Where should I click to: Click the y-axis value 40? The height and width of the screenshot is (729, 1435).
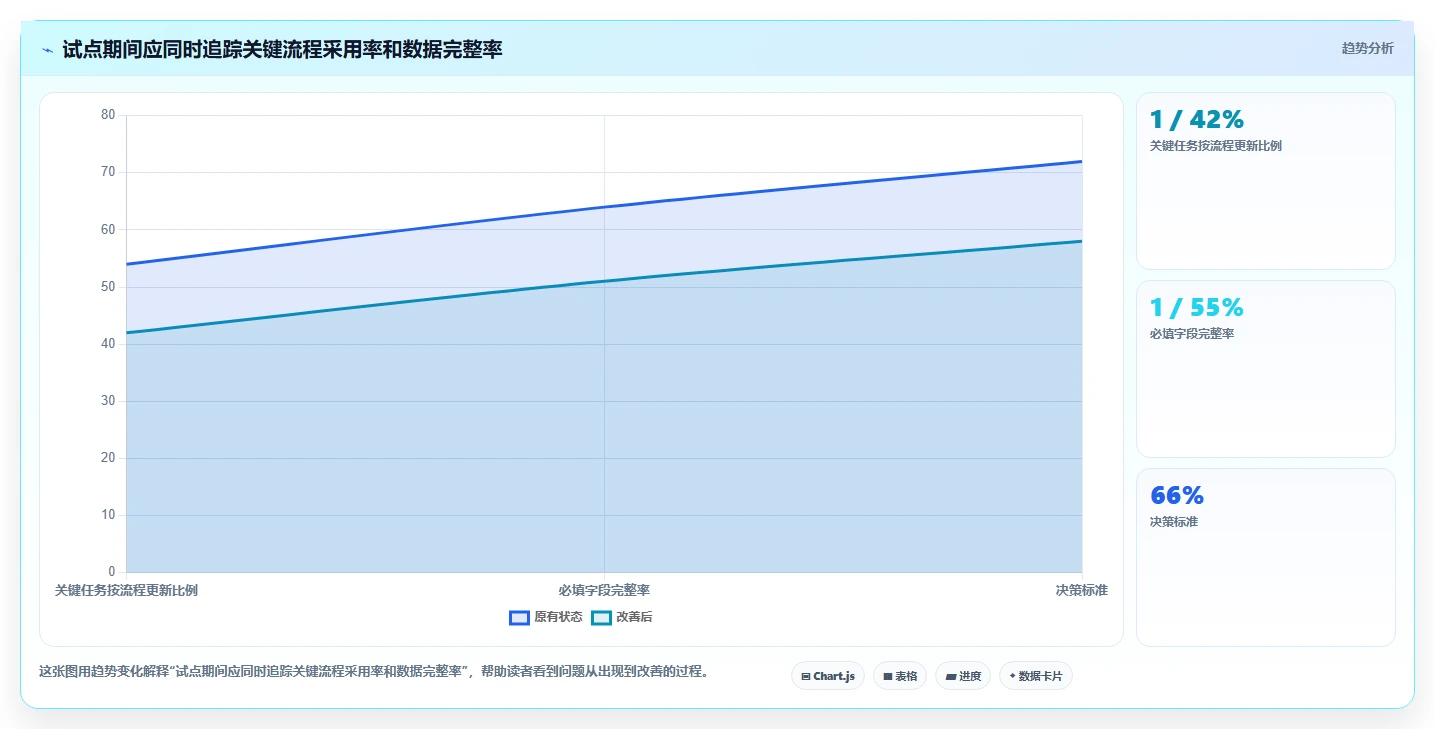(x=108, y=344)
